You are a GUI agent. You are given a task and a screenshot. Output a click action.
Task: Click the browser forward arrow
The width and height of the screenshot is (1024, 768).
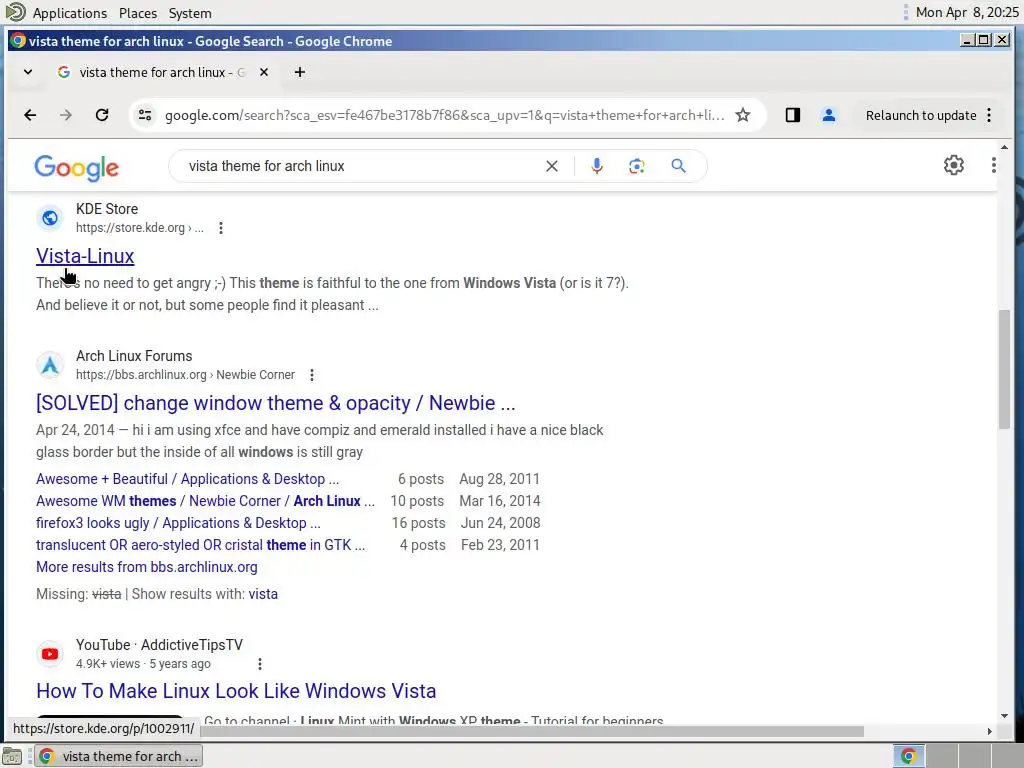(66, 116)
